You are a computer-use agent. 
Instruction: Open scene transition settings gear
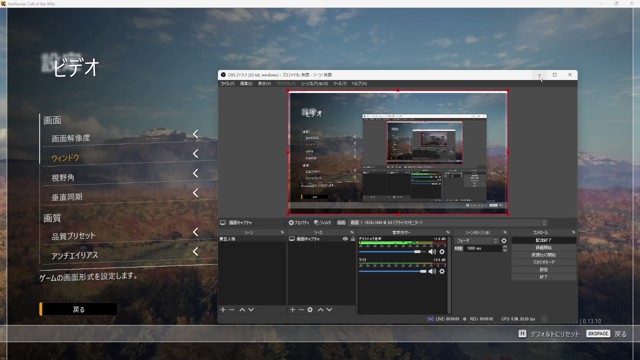[x=504, y=241]
